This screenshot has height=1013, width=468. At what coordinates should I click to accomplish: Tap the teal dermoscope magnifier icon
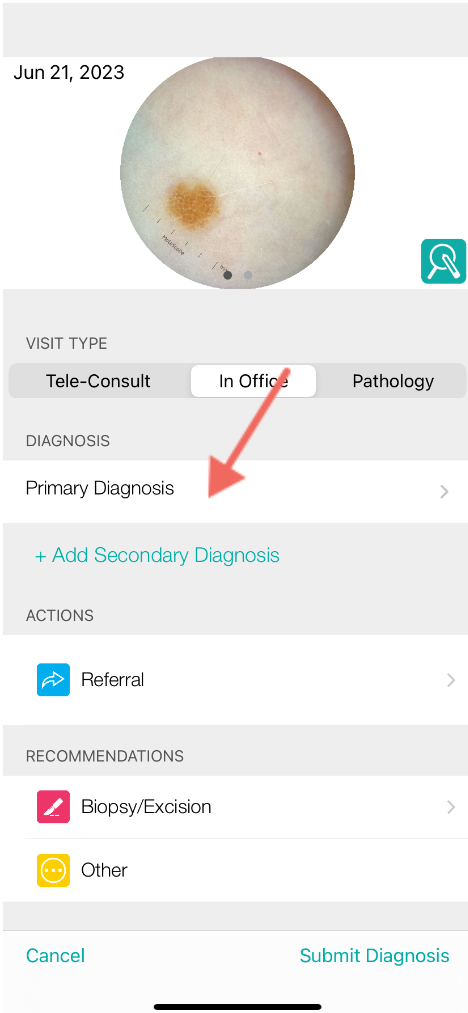tap(443, 261)
